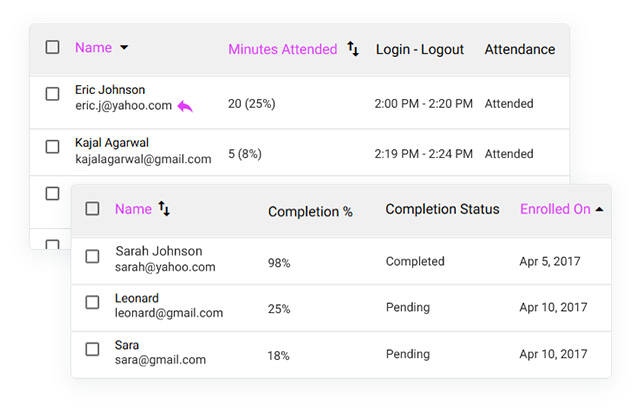
Task: Open the Name column dropdown arrow in attendance table
Action: click(x=124, y=48)
